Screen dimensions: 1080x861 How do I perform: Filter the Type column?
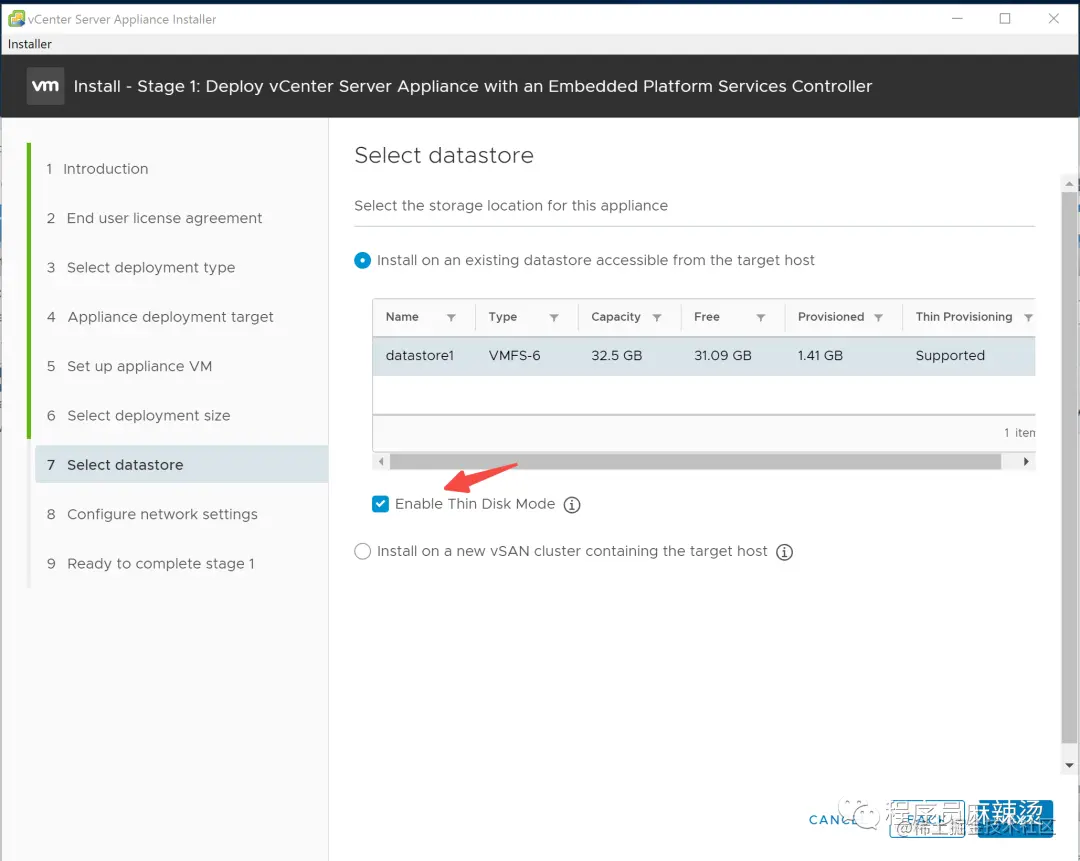tap(554, 318)
